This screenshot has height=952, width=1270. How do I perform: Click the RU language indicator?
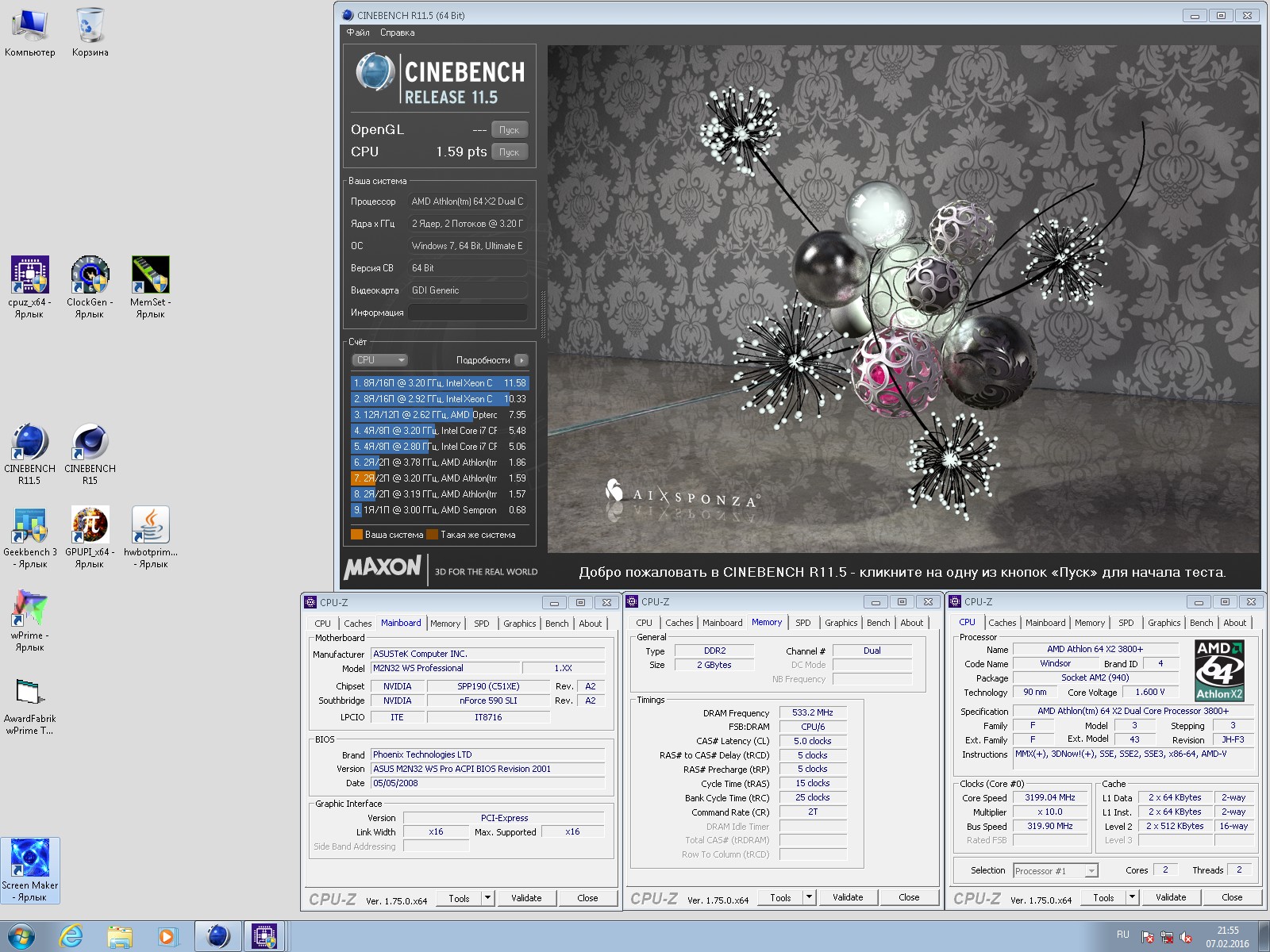(1122, 935)
